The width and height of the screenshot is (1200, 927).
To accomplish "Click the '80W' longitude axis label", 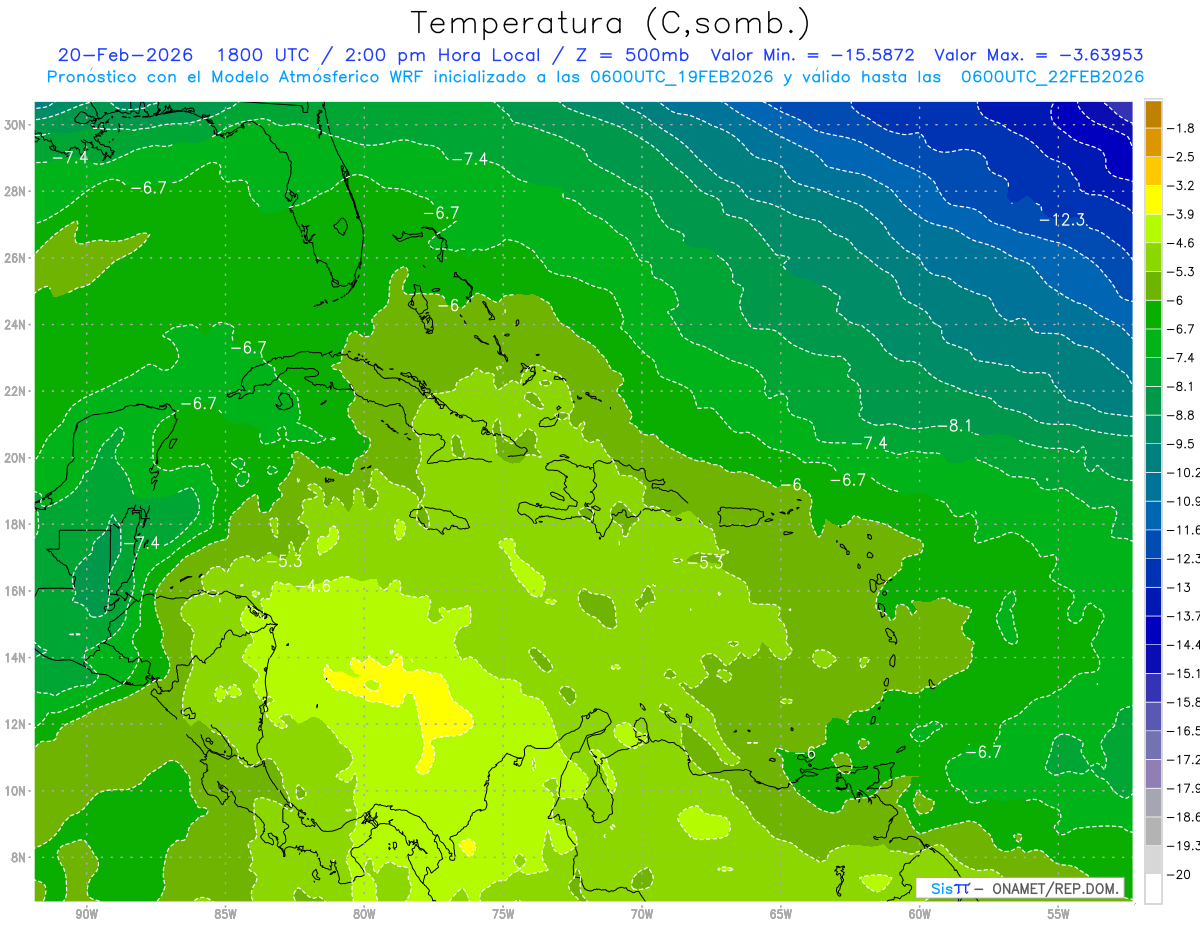I will (x=364, y=914).
